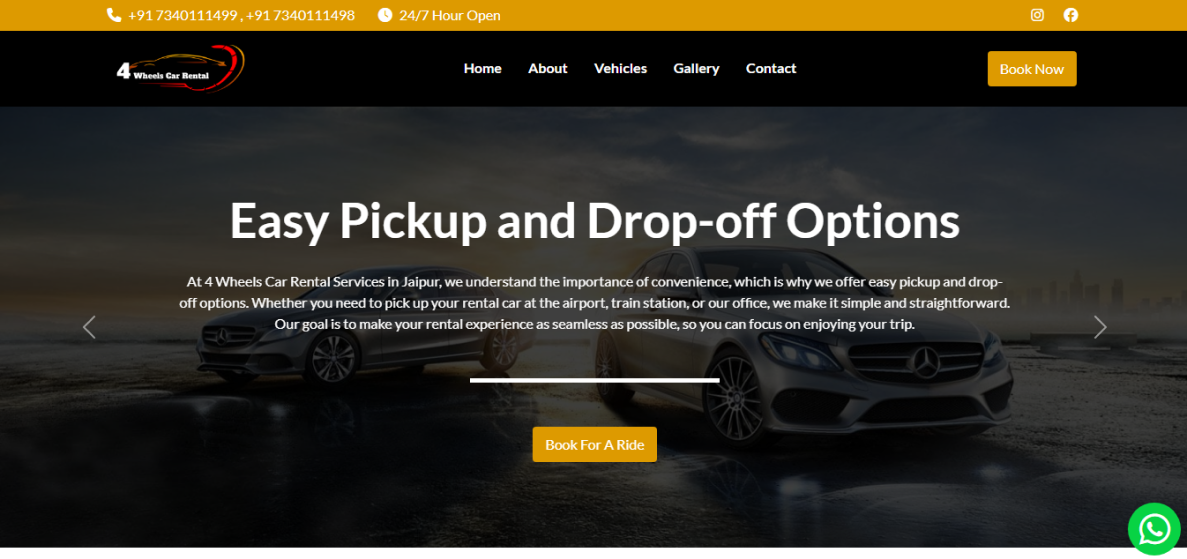This screenshot has width=1187, height=559.
Task: Click the 24/7 Hour Open text
Action: (450, 15)
